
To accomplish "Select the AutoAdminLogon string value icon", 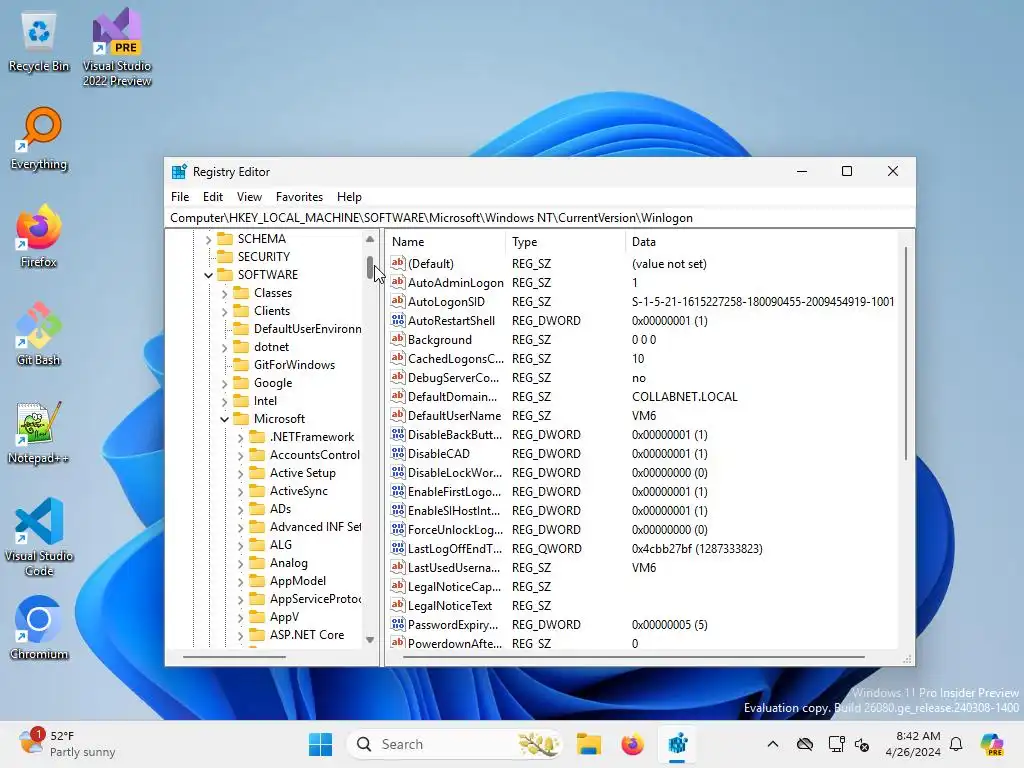I will tap(398, 282).
